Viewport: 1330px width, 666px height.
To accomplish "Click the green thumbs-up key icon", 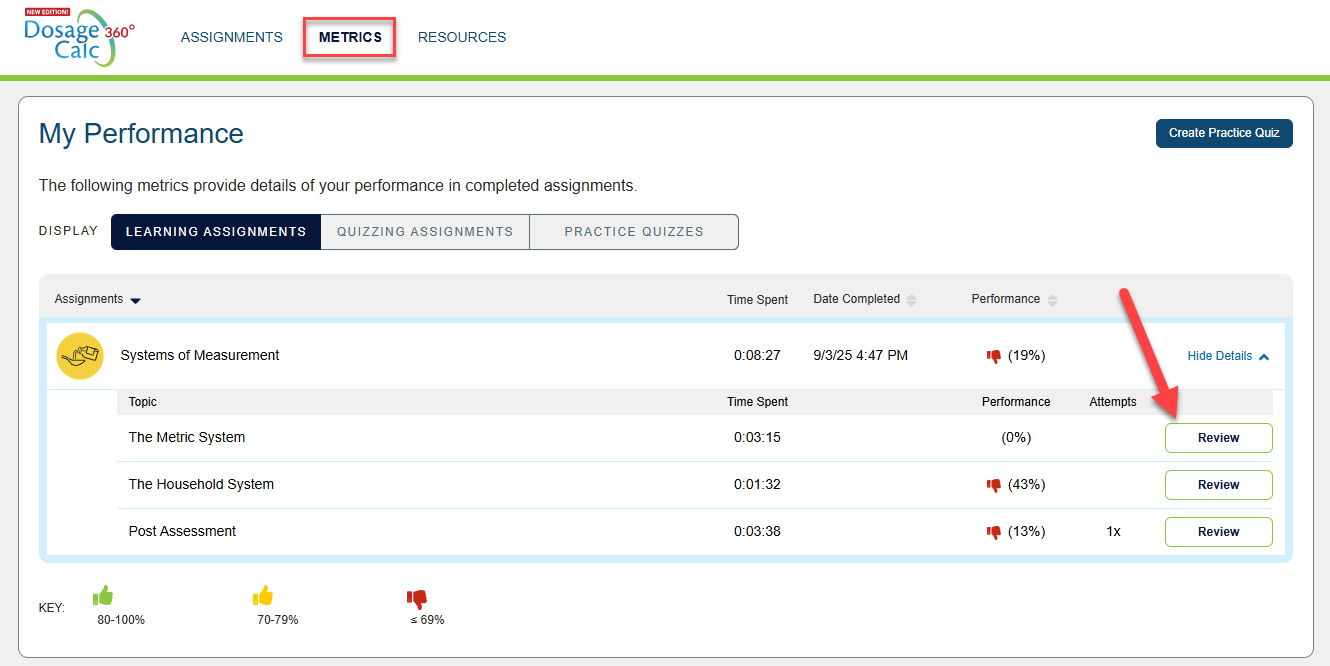I will point(103,596).
